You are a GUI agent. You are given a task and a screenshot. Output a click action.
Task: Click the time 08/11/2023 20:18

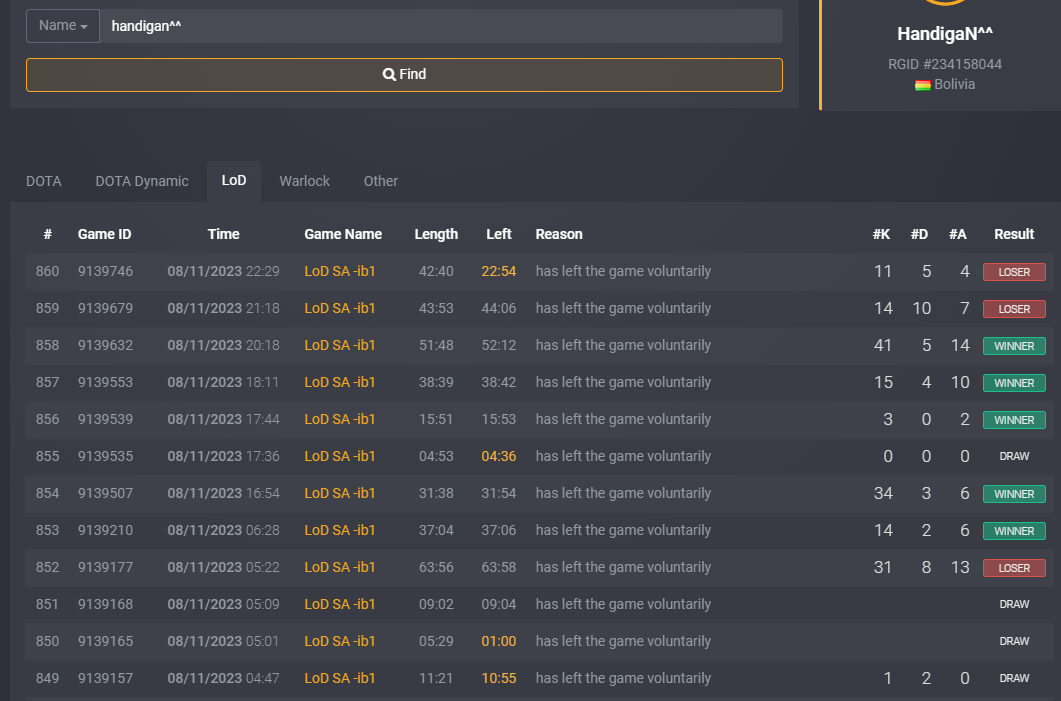pyautogui.click(x=223, y=345)
